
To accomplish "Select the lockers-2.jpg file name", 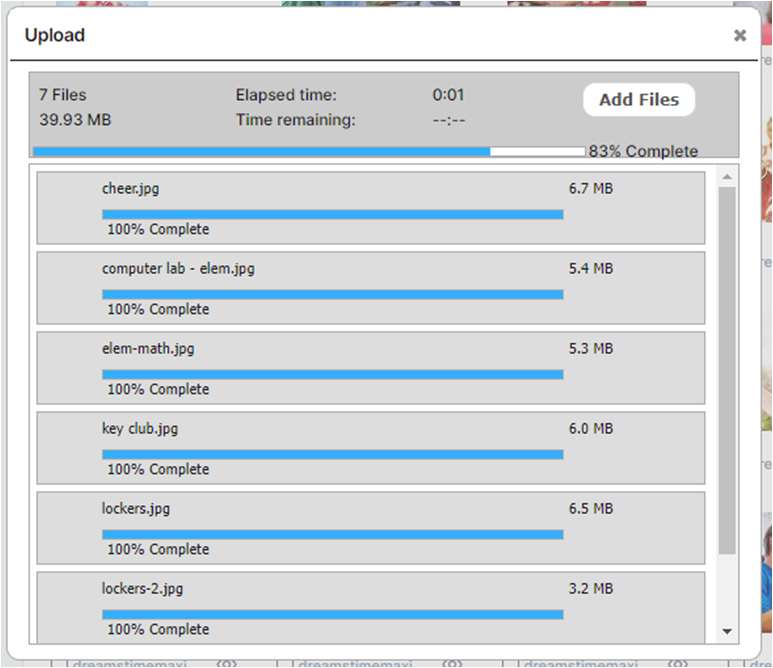I will [142, 589].
